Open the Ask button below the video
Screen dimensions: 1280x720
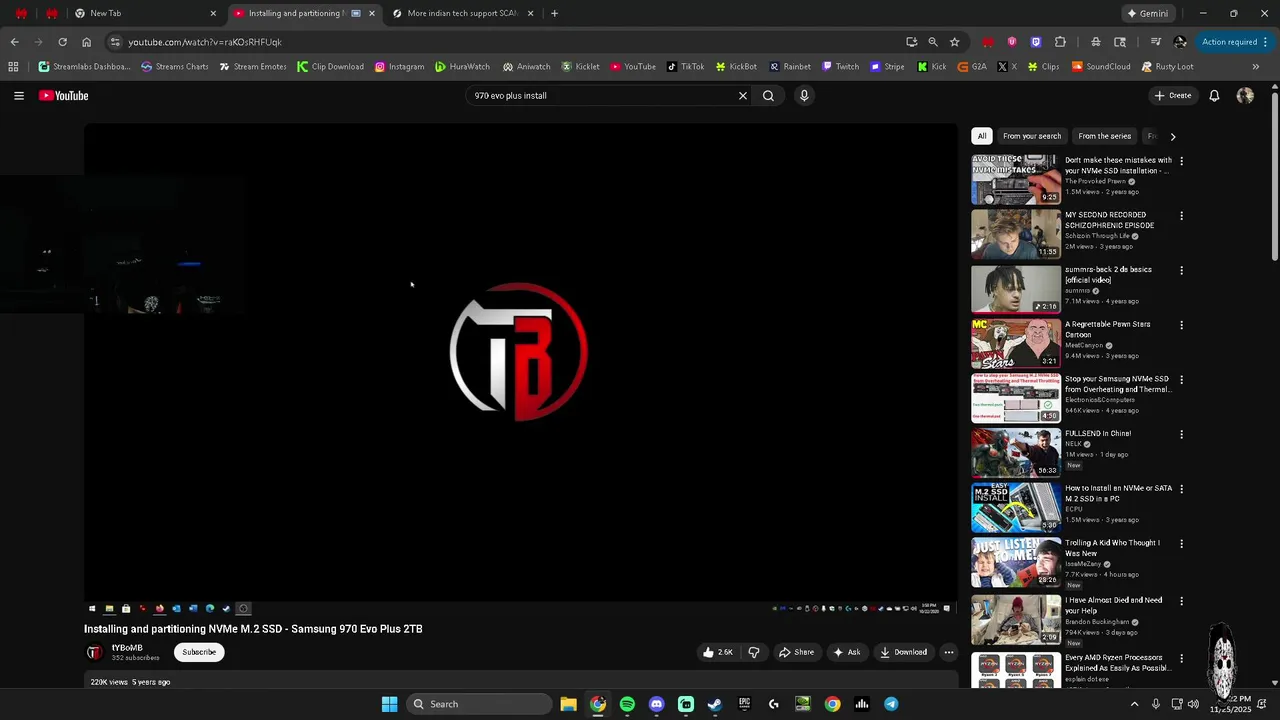847,652
